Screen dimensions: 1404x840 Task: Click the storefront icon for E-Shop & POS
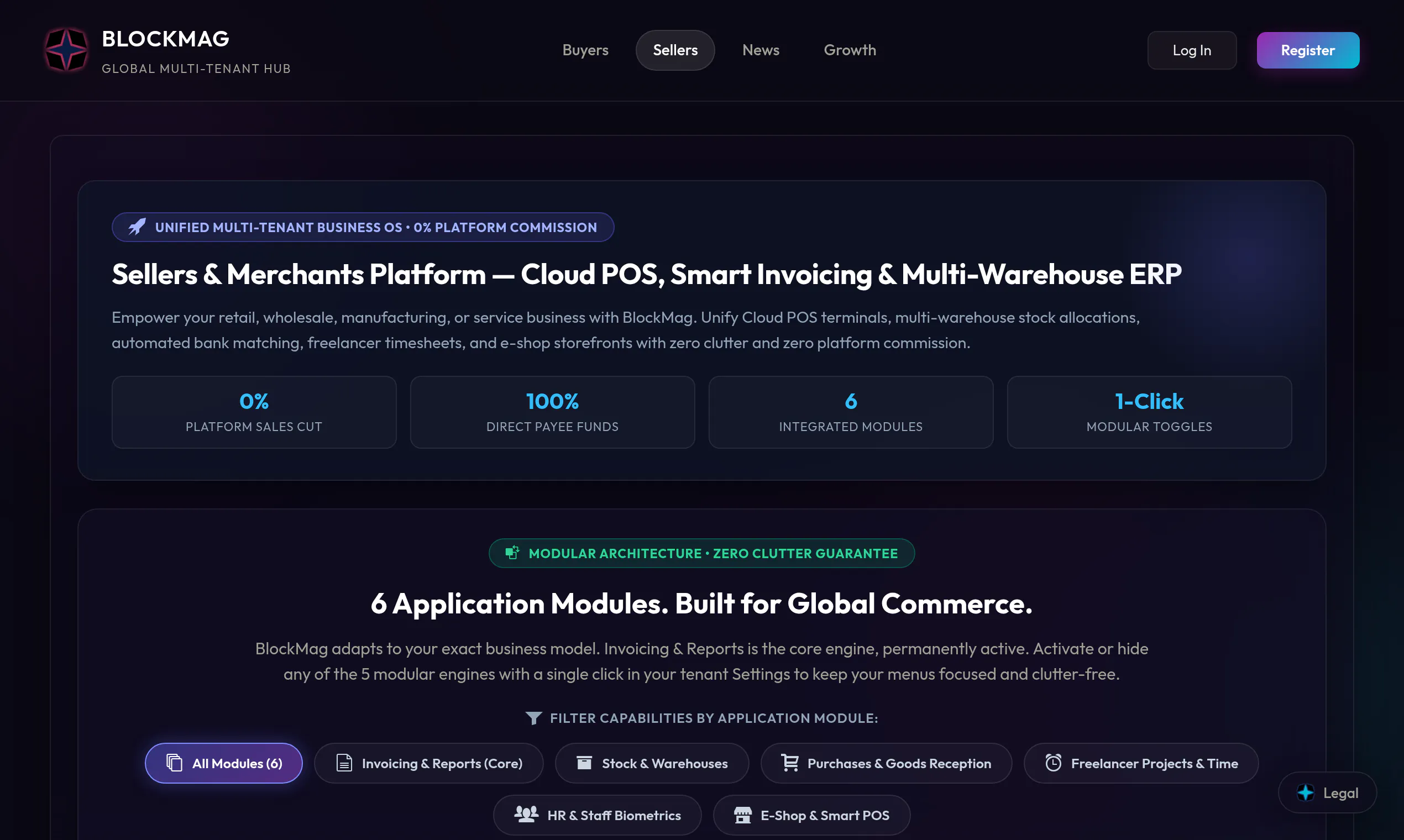(743, 815)
